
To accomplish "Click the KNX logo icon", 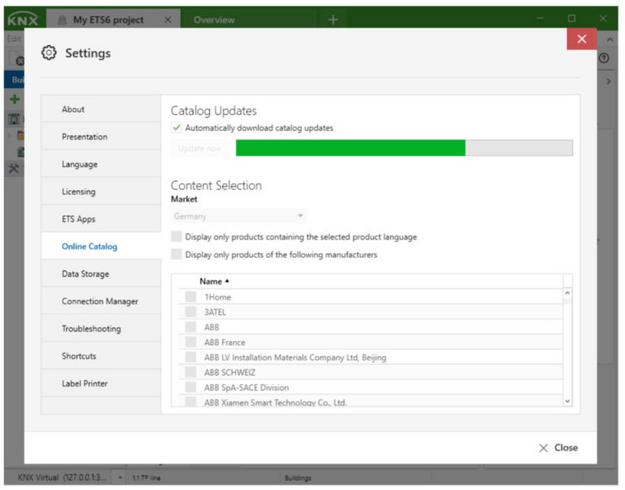I will (x=21, y=19).
